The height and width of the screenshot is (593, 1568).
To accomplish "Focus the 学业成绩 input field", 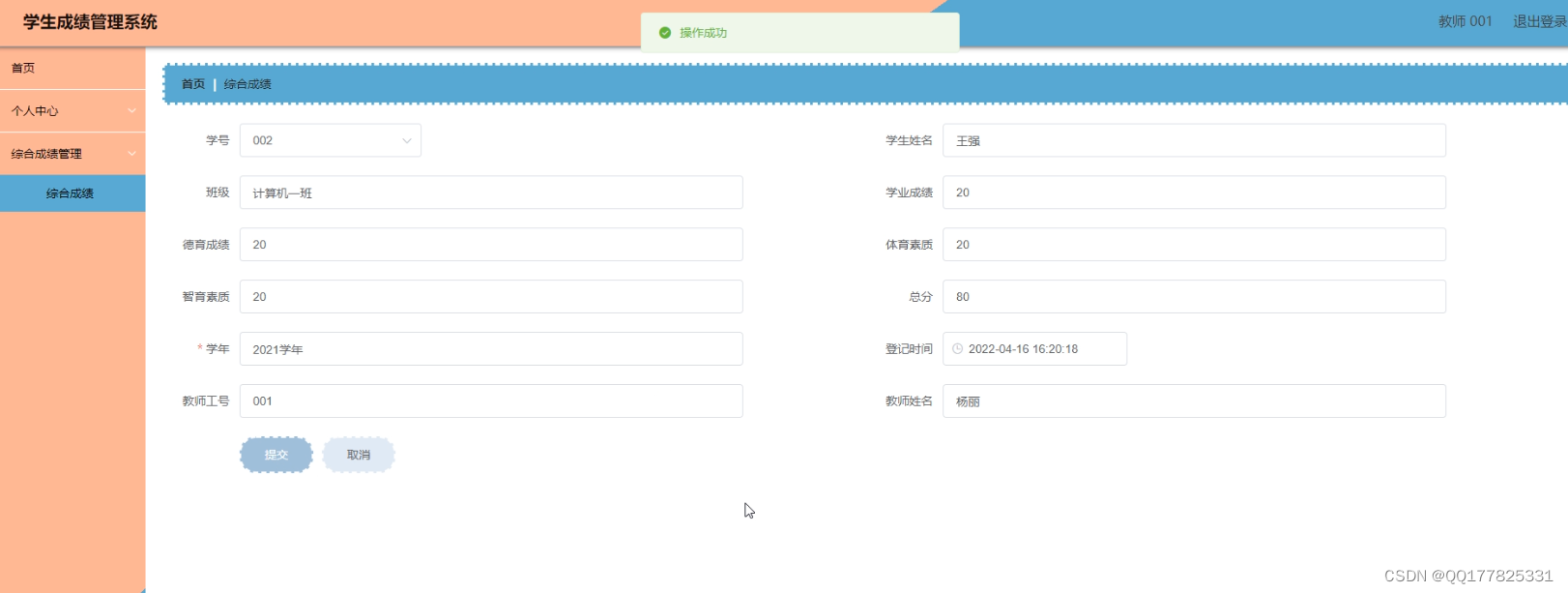I will 1194,193.
